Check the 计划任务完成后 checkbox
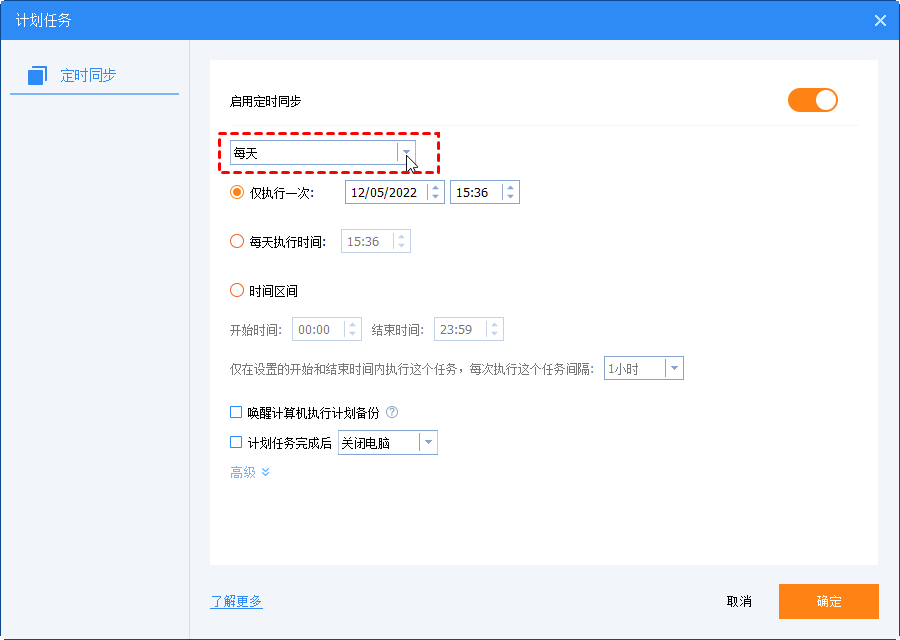The width and height of the screenshot is (900, 640). coord(236,442)
